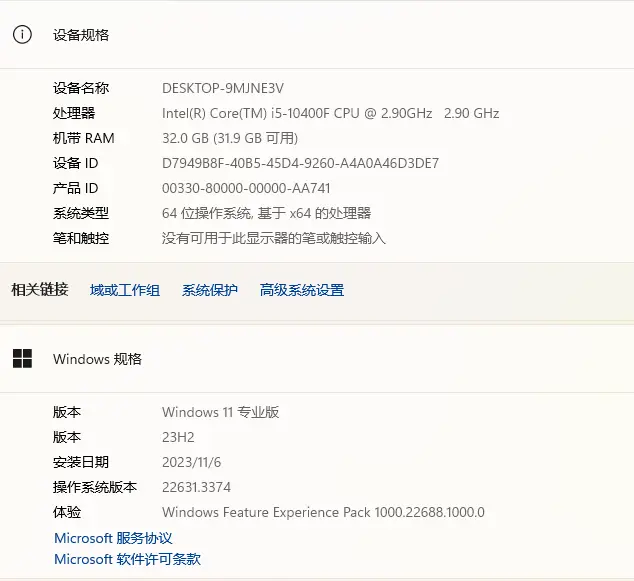Click the Windows logo icon beside Windows 规格
Viewport: 634px width, 581px height.
point(22,359)
